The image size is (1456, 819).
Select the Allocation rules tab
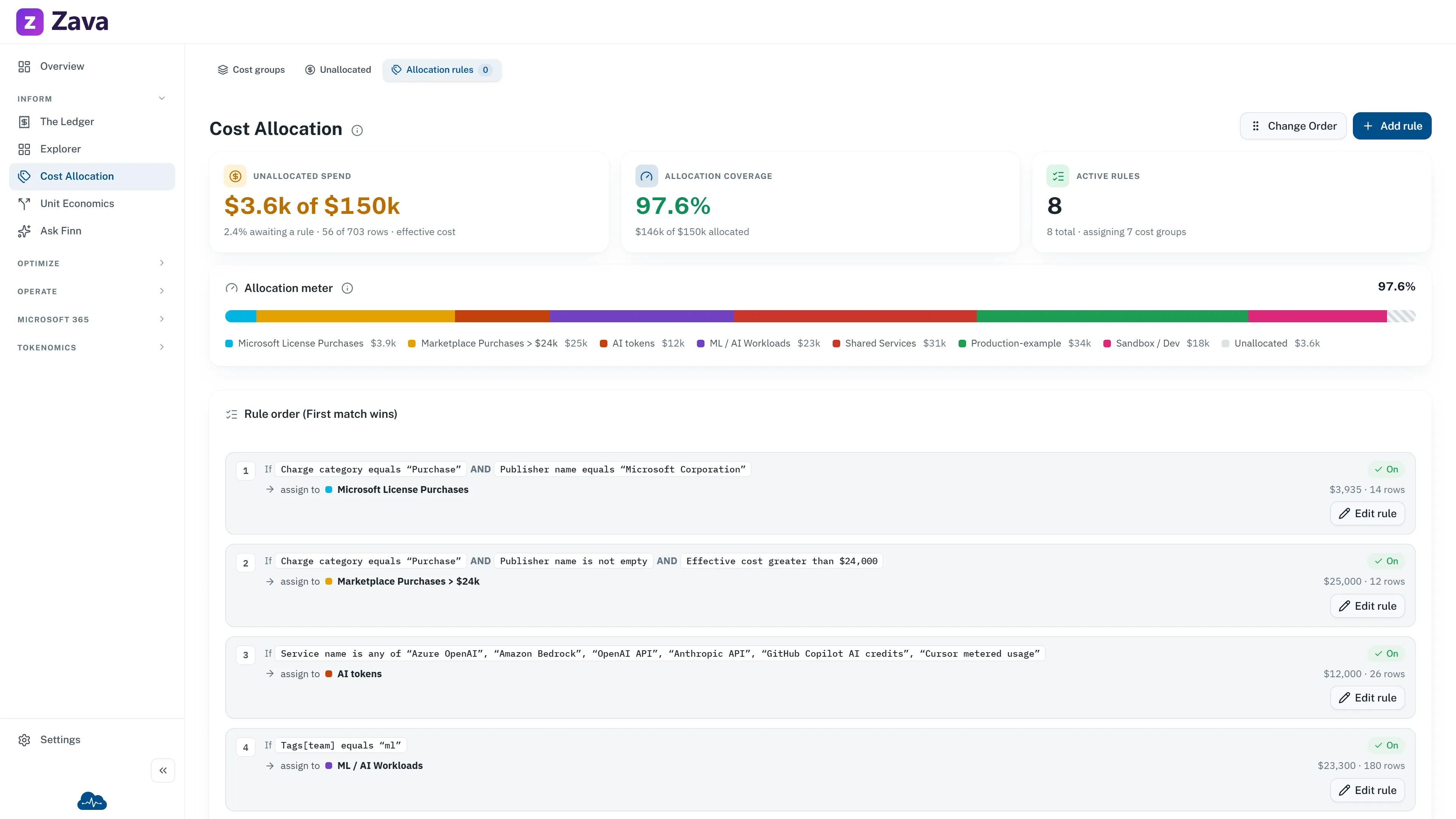[442, 70]
